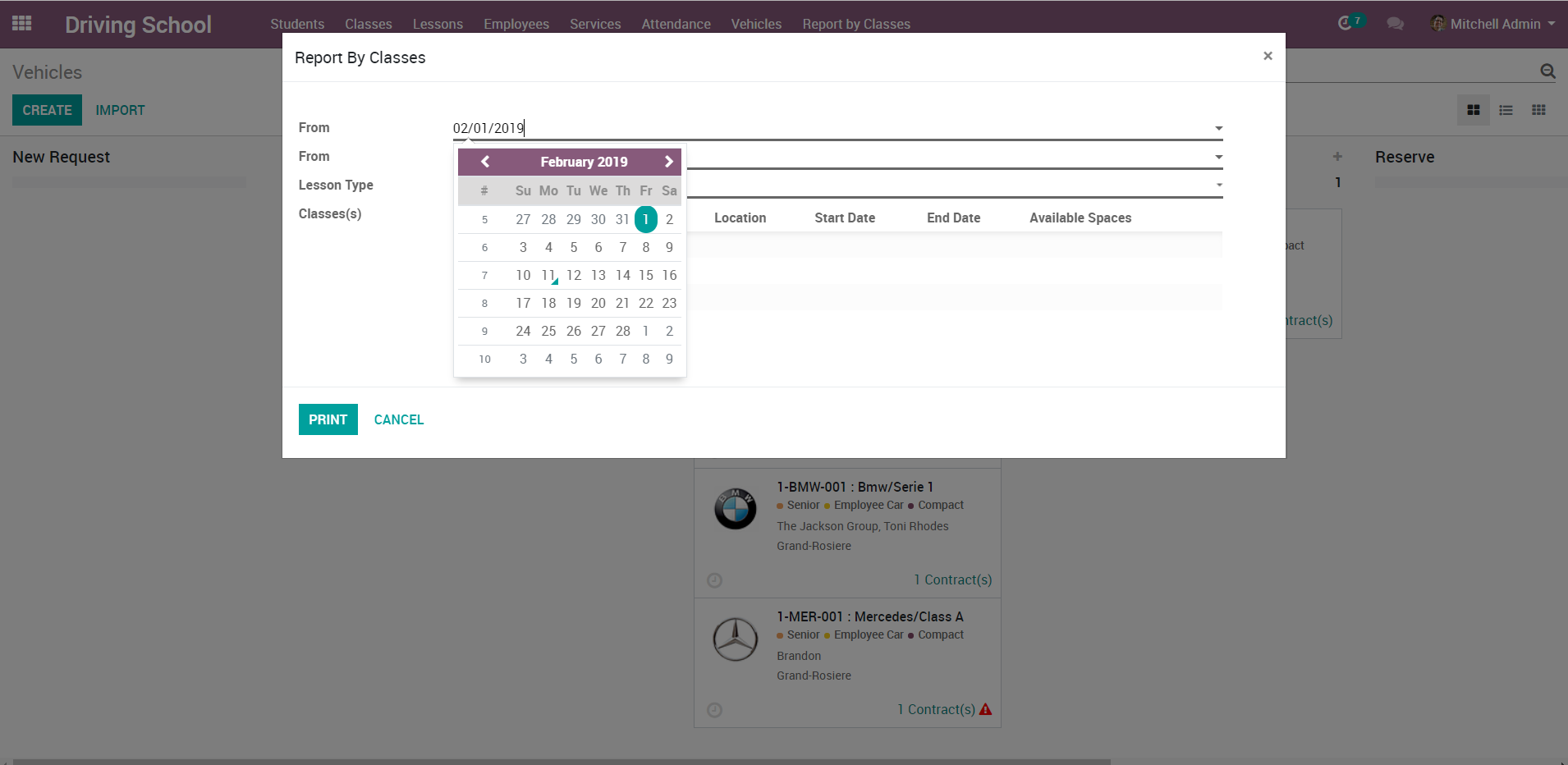Click the CANCEL button
Image resolution: width=1568 pixels, height=765 pixels.
click(x=399, y=419)
